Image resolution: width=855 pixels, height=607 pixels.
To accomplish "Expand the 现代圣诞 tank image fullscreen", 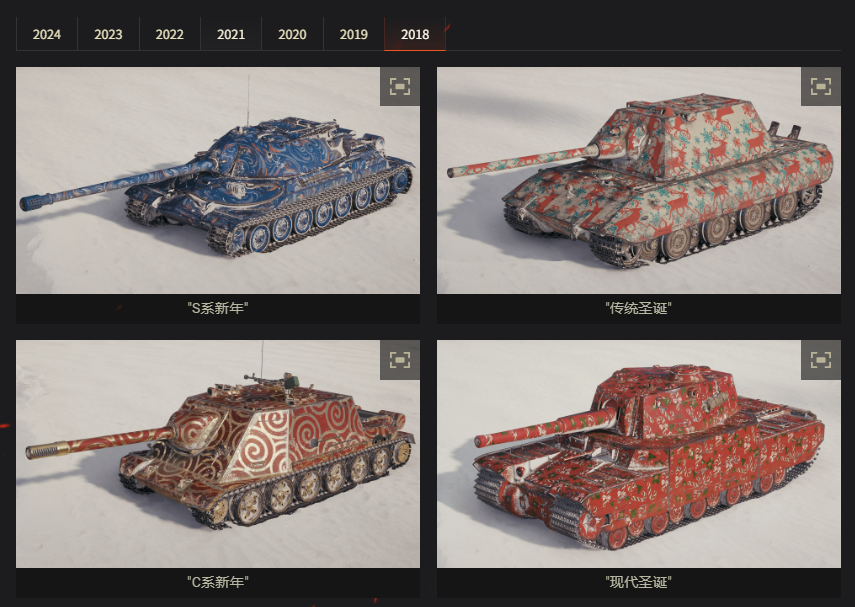I will [x=821, y=360].
